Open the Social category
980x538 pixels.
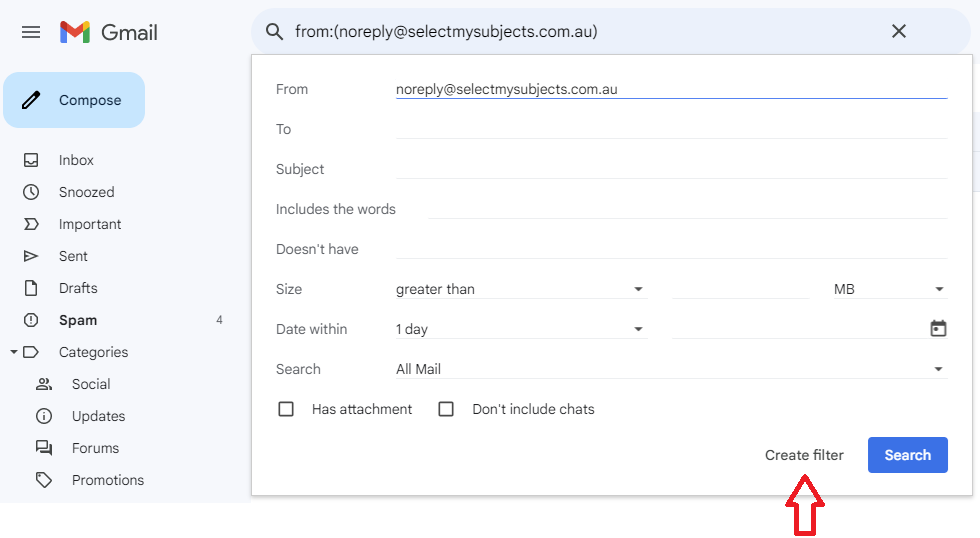coord(91,384)
